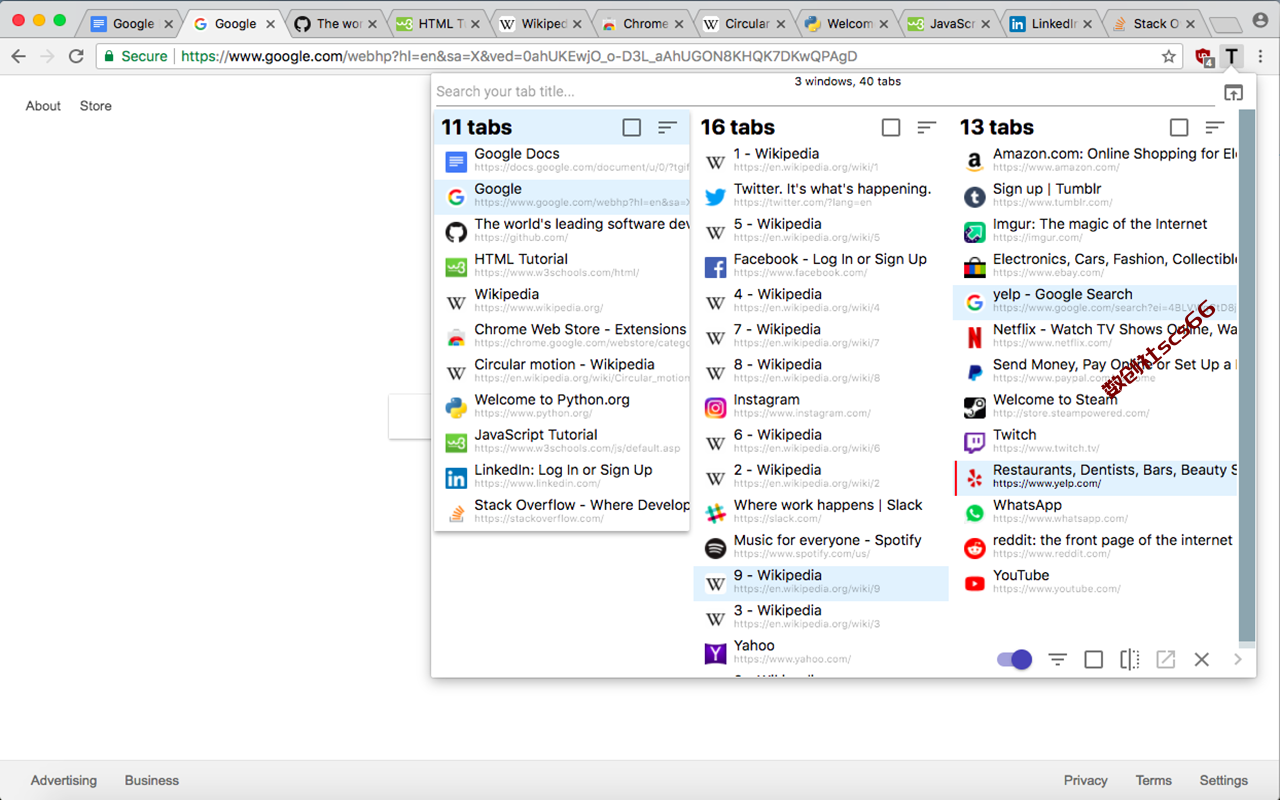This screenshot has height=800, width=1280.
Task: Click the bottom toolbar split-window icon
Action: coord(1129,659)
